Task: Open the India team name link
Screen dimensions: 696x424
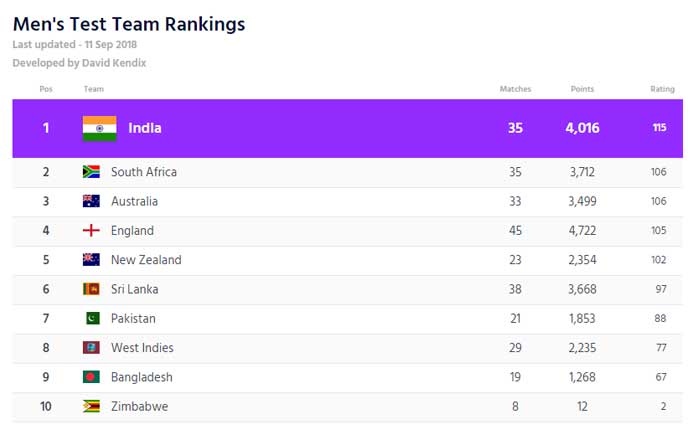Action: pos(145,128)
